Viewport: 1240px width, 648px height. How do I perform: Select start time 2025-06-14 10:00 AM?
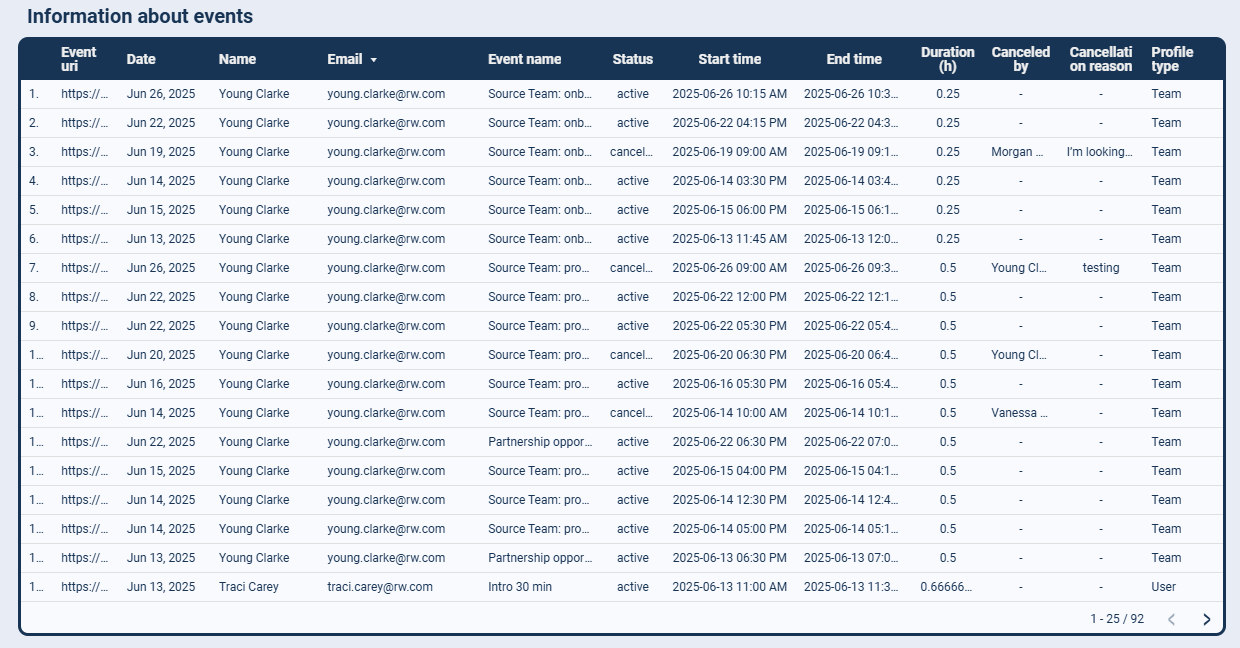coord(729,413)
